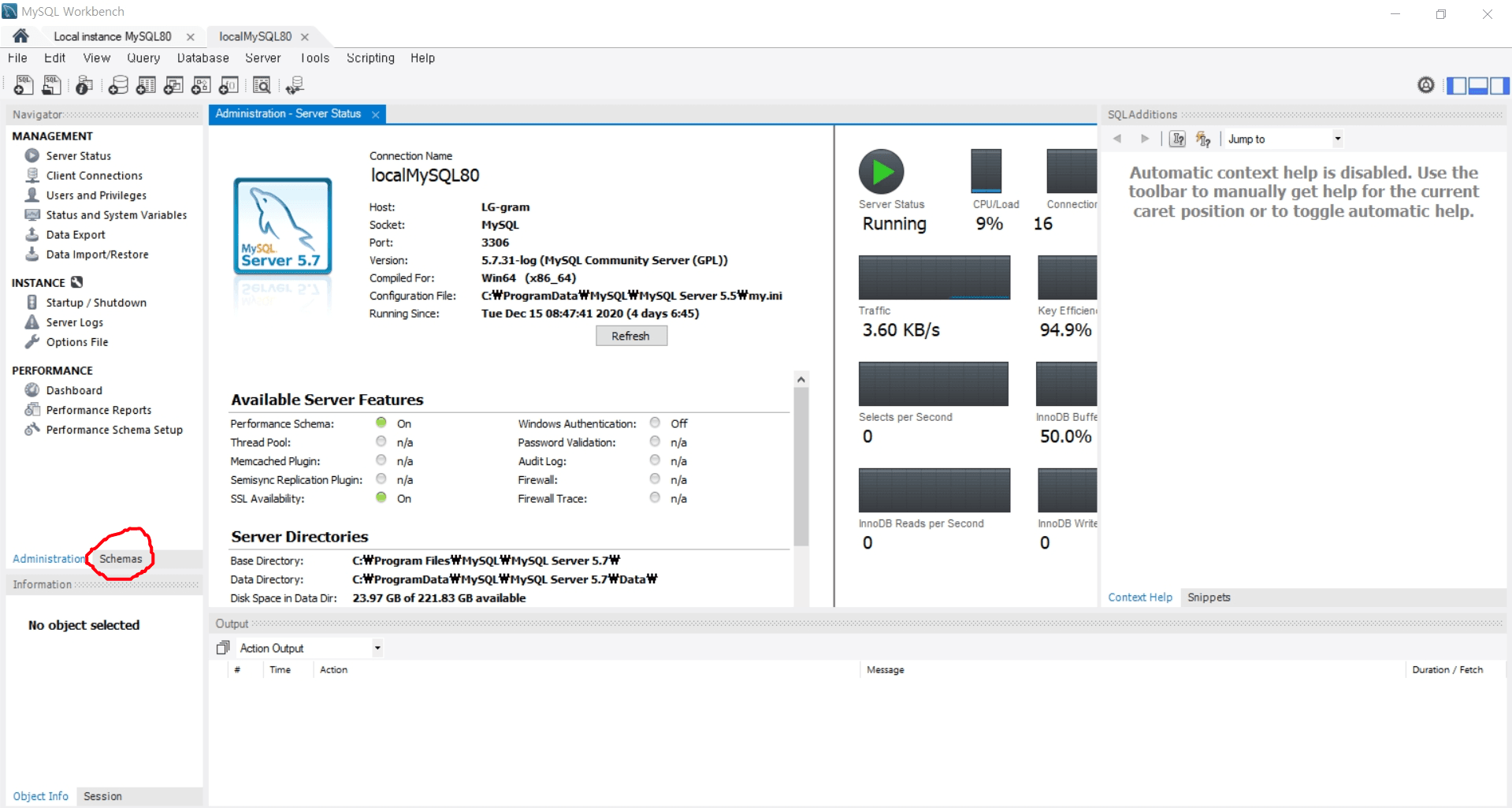Screen dimensions: 1512x808
Task: Open Workbench preferences gear icon
Action: tap(1425, 85)
